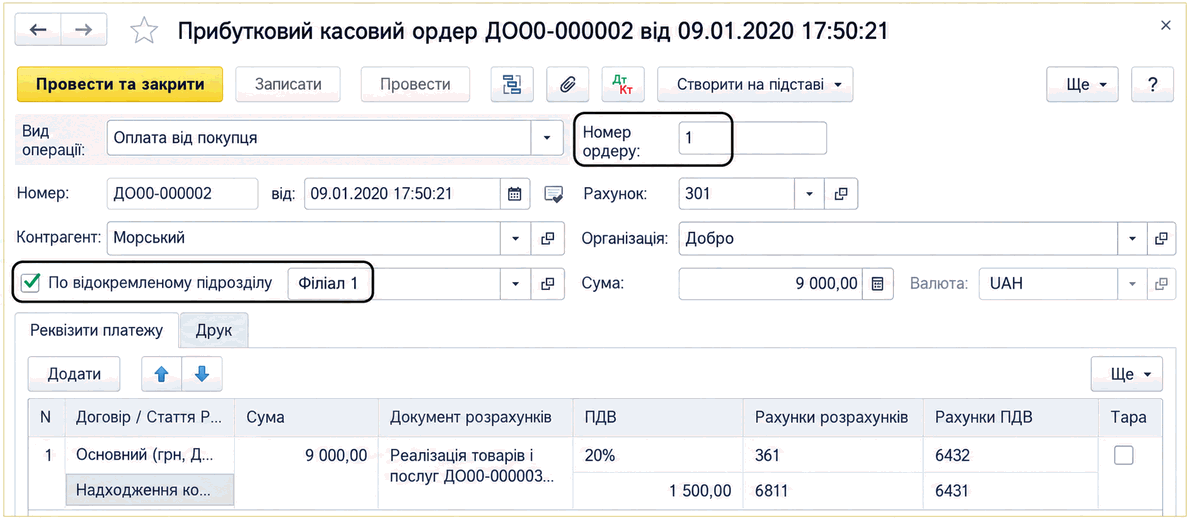Add document to favorites with star icon
The image size is (1190, 521).
tap(144, 30)
